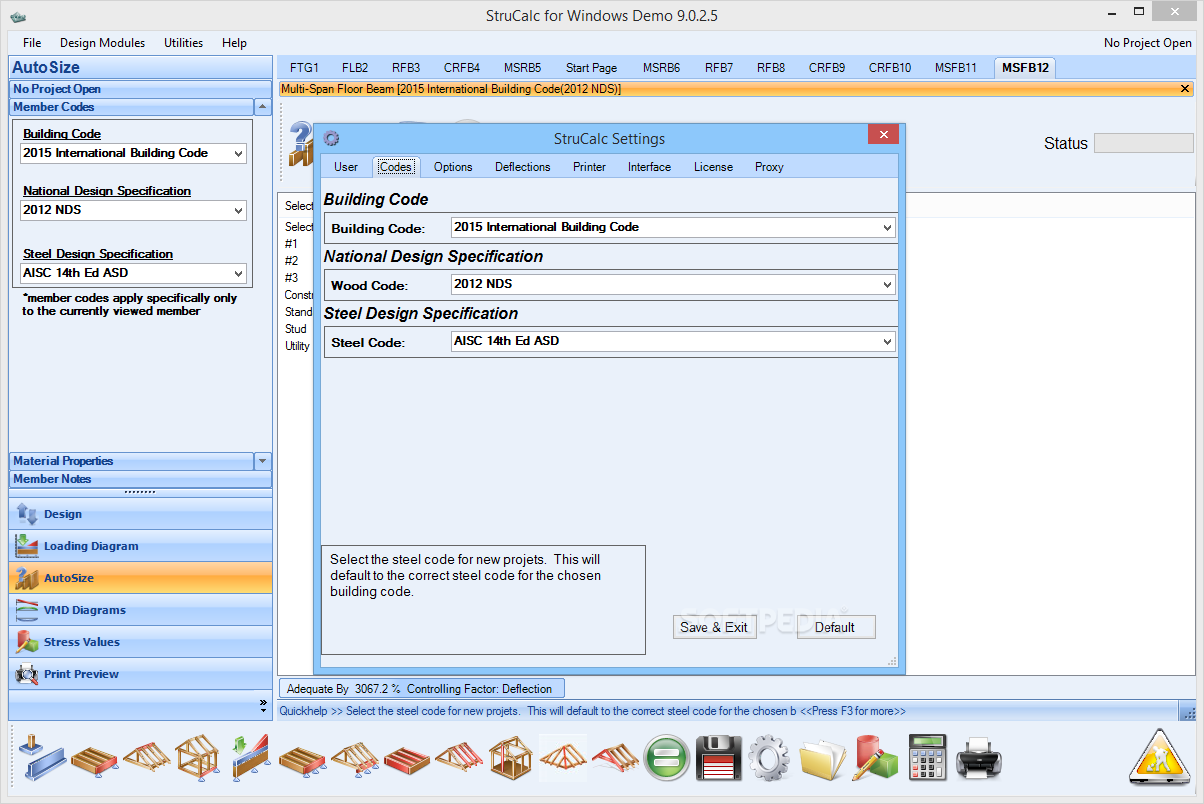Open the Design panel in the sidebar
The height and width of the screenshot is (804, 1204).
click(x=140, y=514)
